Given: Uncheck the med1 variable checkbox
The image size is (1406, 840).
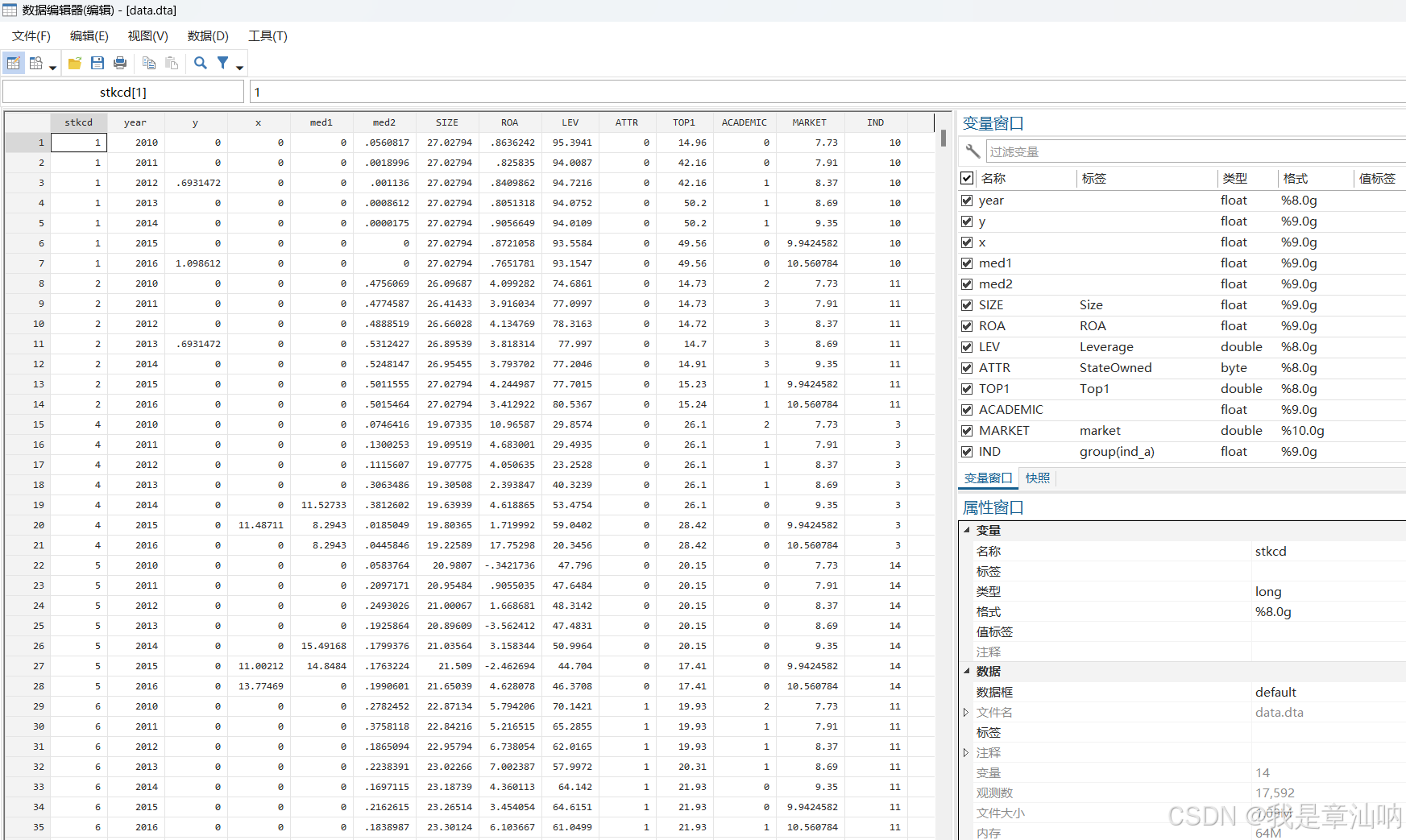Looking at the screenshot, I should tap(967, 263).
